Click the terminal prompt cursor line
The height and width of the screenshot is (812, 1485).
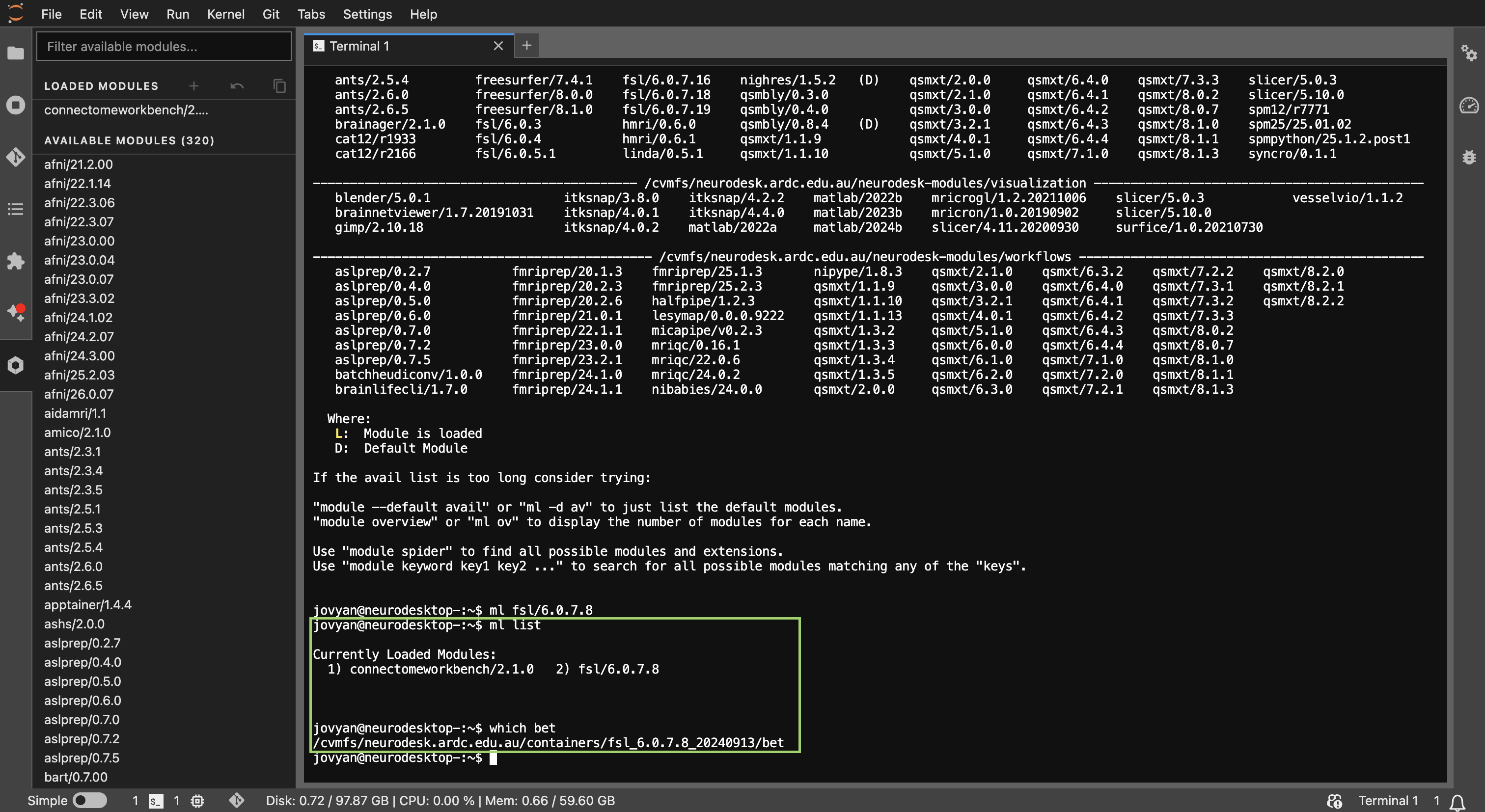pos(405,758)
